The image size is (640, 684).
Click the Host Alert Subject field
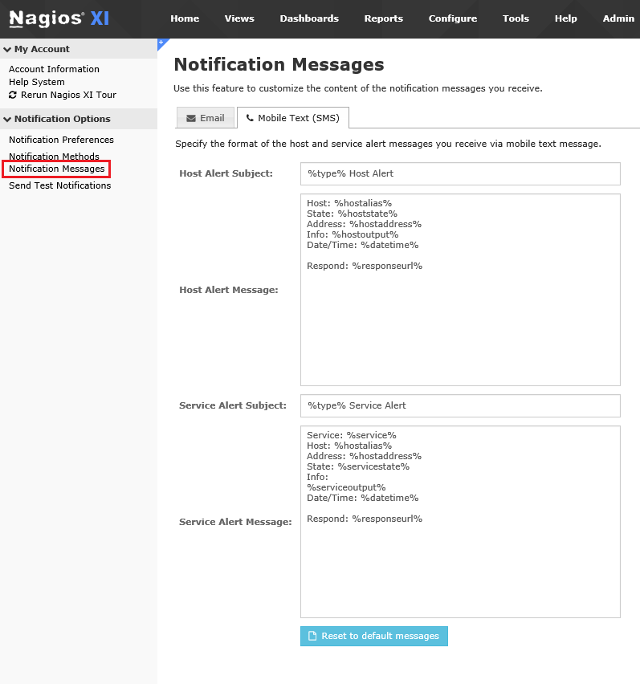460,174
